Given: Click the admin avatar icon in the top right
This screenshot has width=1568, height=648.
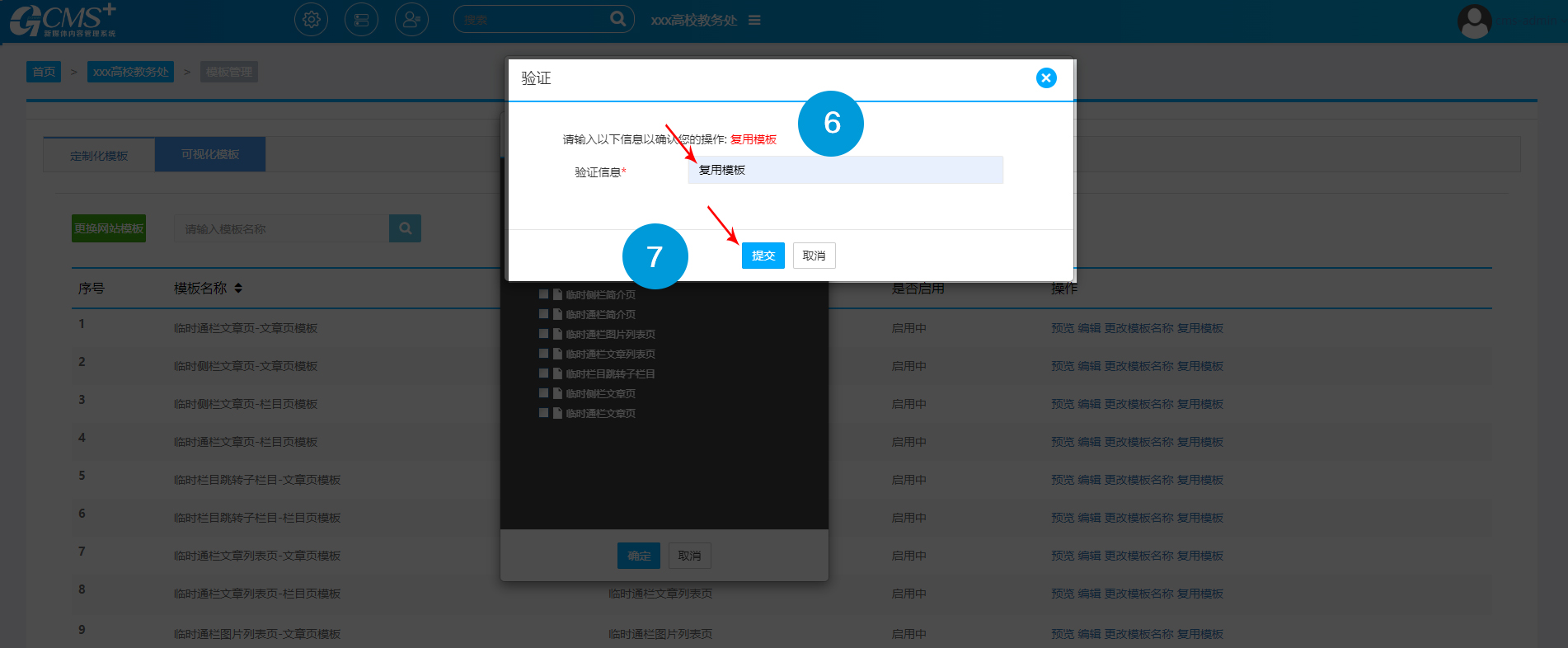Looking at the screenshot, I should tap(1474, 21).
